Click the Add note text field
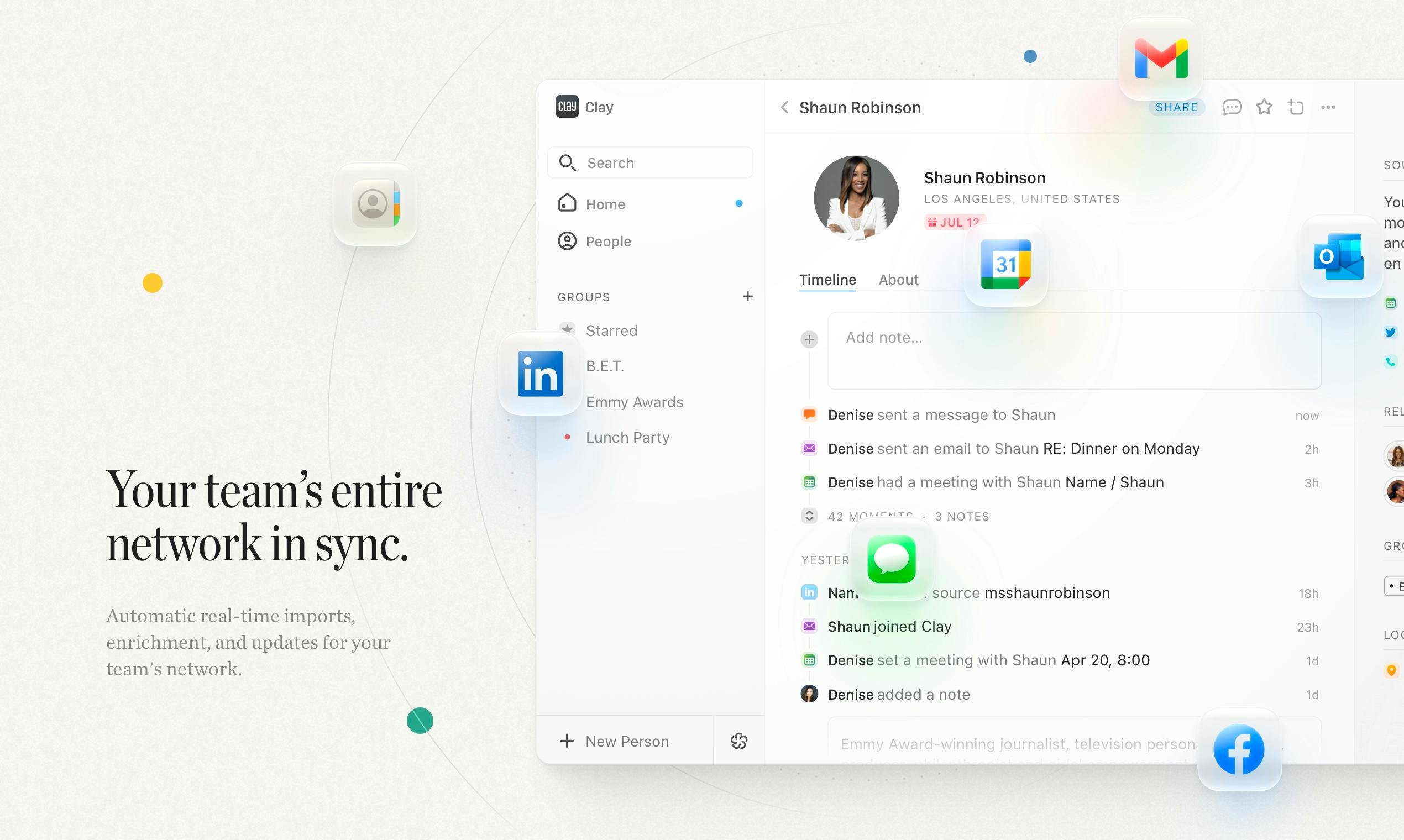 click(x=1074, y=351)
